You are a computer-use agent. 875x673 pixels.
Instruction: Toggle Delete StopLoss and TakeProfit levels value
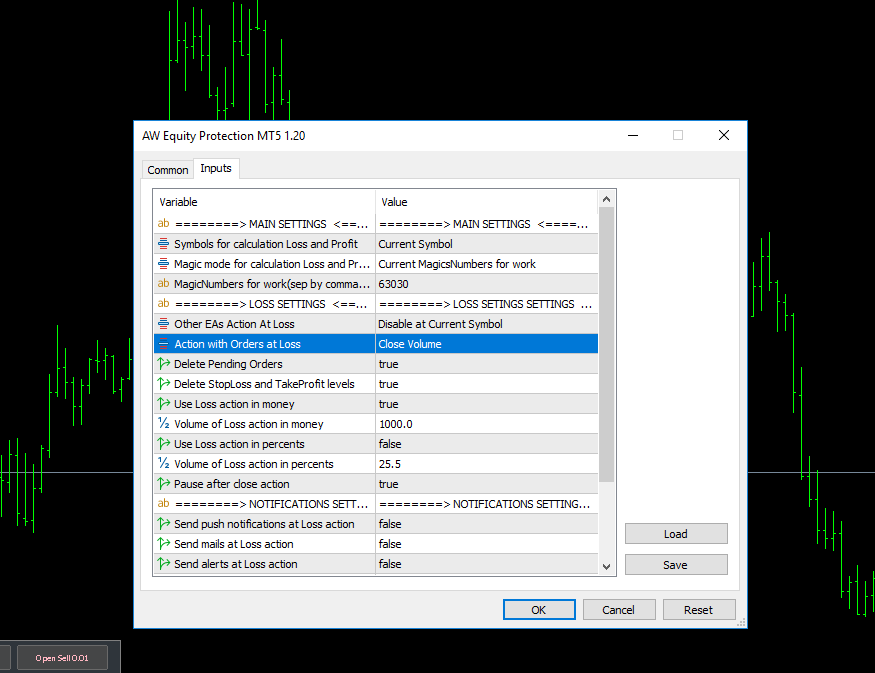[x=487, y=384]
